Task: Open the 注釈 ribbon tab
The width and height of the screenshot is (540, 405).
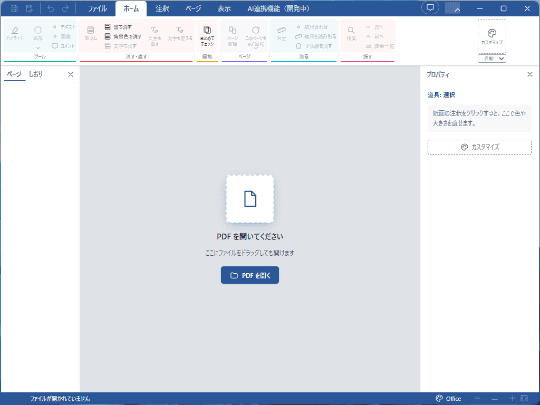Action: (x=162, y=9)
